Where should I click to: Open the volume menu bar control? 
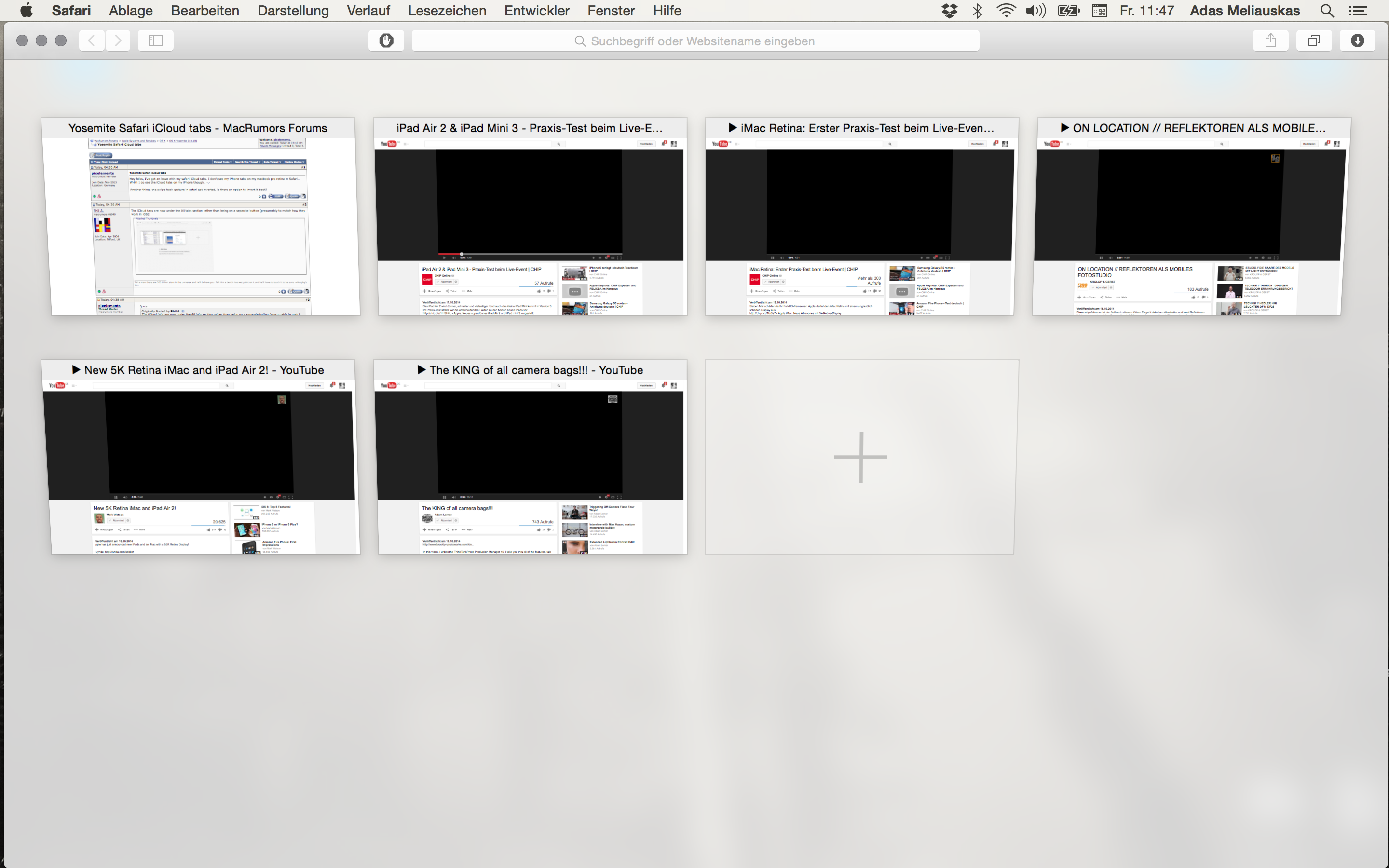point(1036,11)
